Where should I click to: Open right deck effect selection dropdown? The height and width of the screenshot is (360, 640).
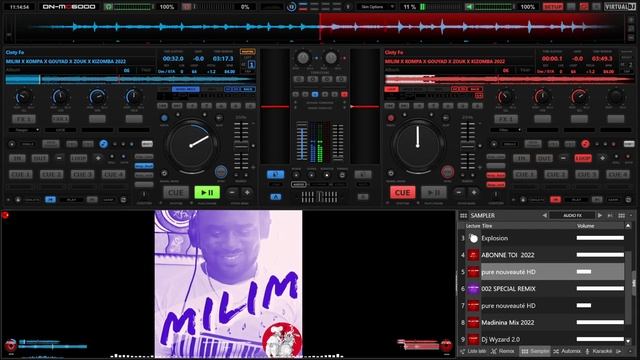tap(506, 130)
